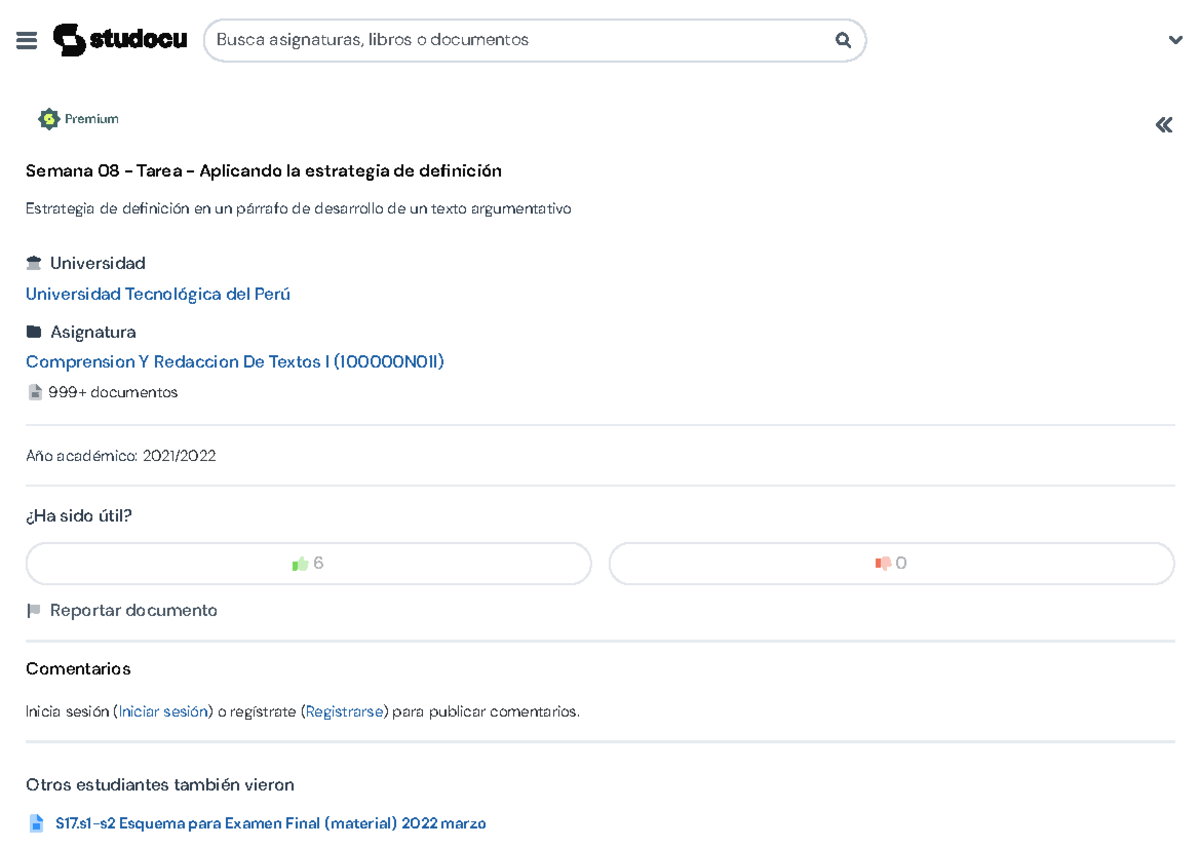Screen dimensions: 1200x848
Task: Click the Registrarse link
Action: 344,712
